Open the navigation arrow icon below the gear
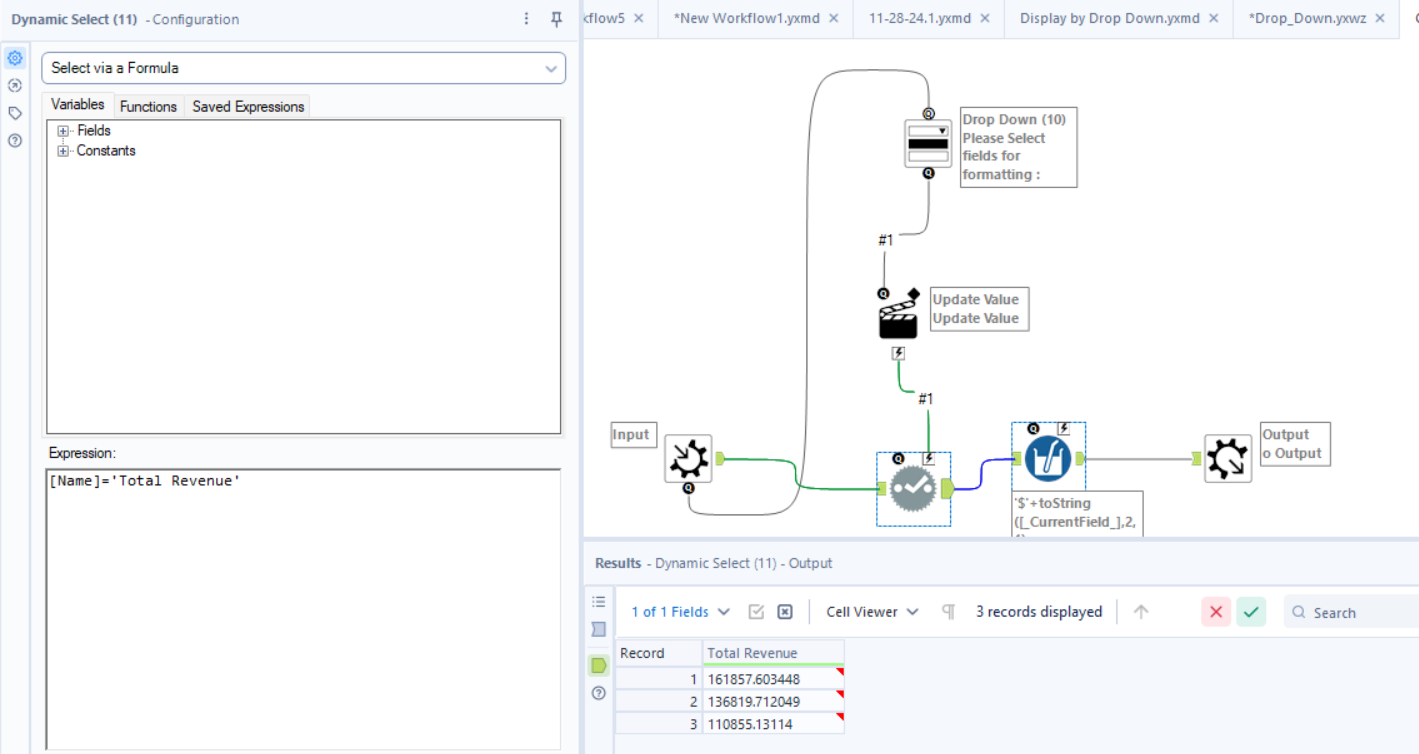 (14, 85)
